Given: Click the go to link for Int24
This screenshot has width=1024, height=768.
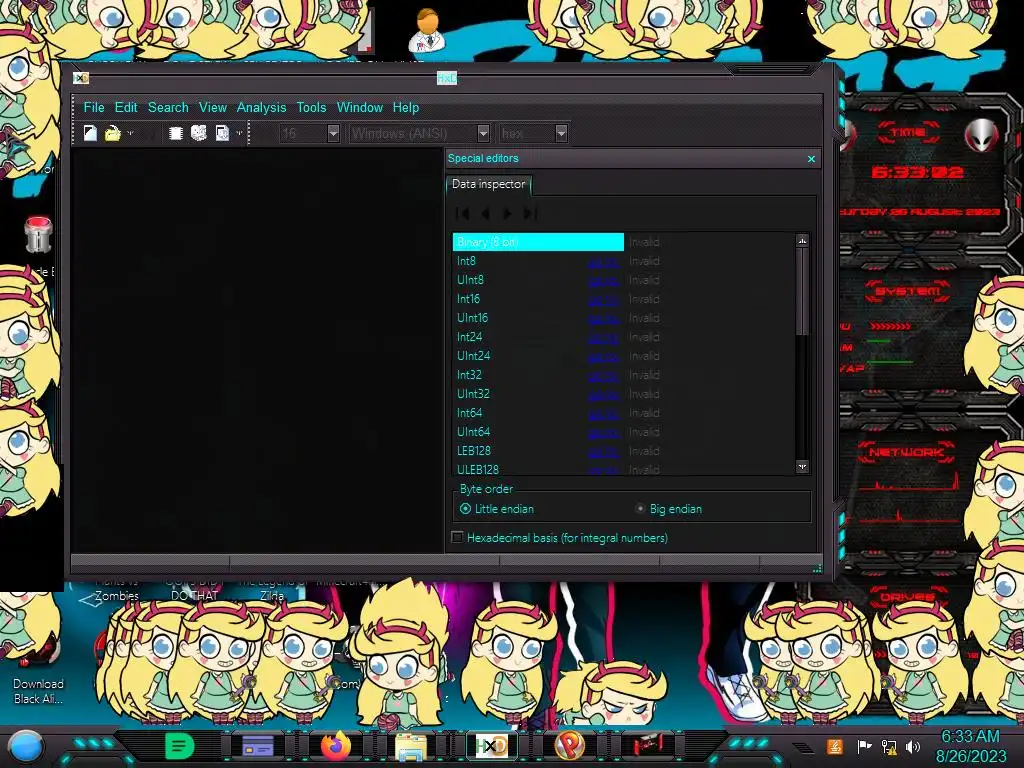Looking at the screenshot, I should coord(603,338).
